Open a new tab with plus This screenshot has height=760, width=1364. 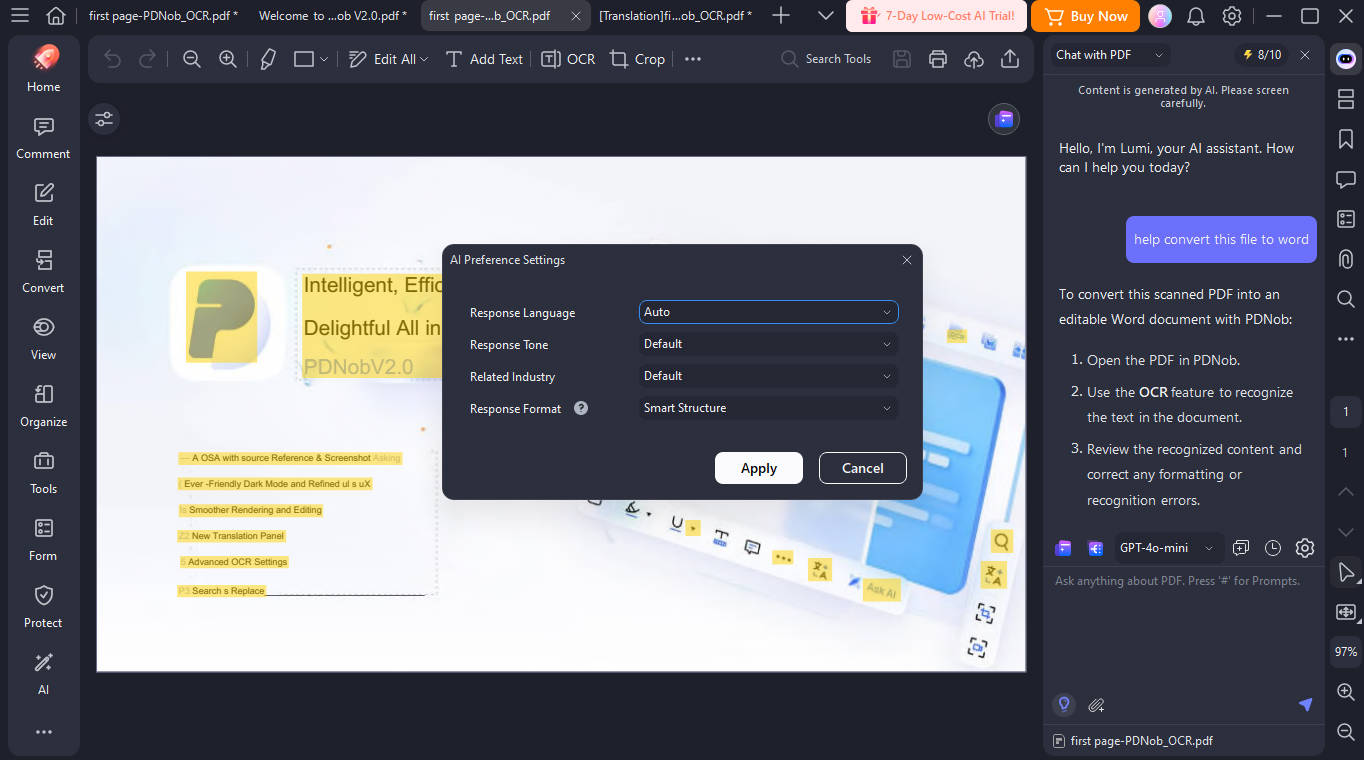(782, 16)
